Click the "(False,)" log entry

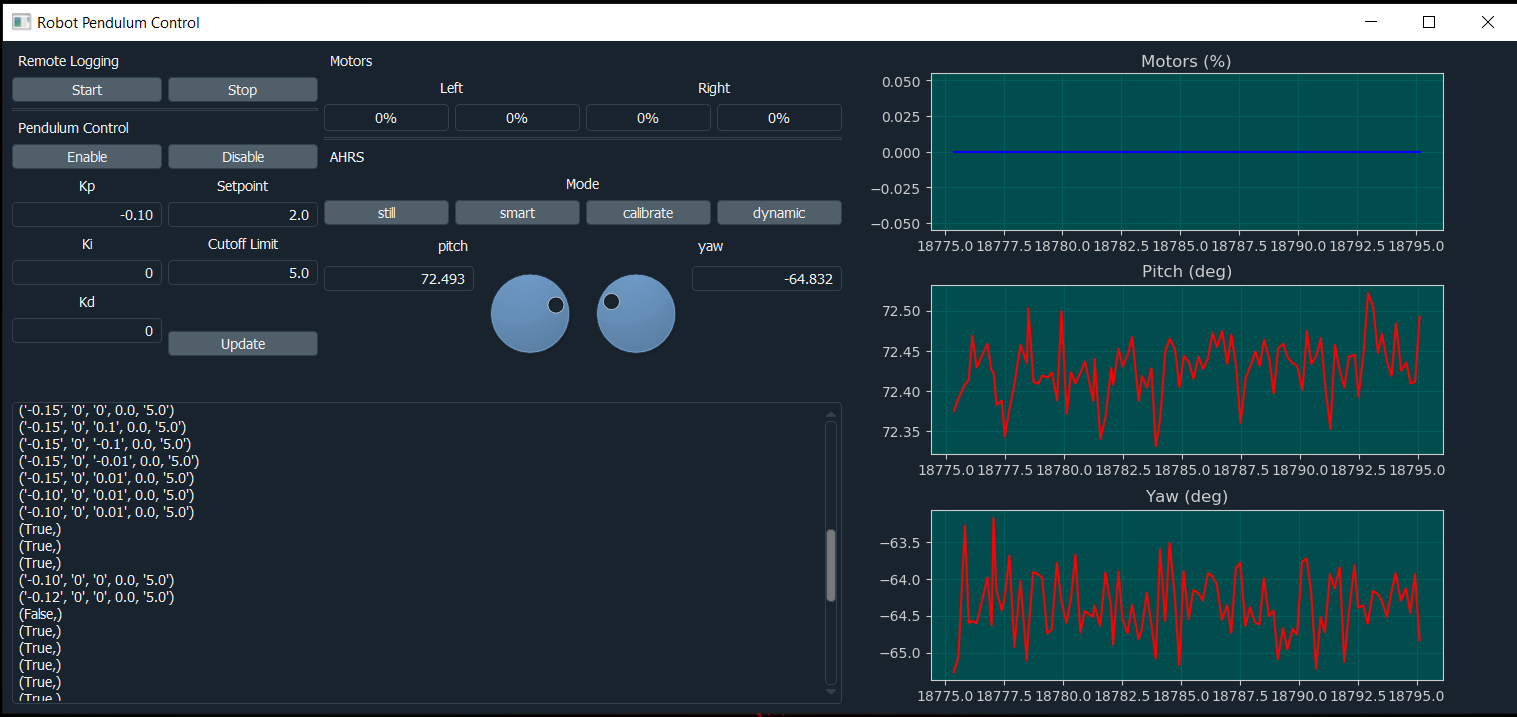tap(41, 614)
